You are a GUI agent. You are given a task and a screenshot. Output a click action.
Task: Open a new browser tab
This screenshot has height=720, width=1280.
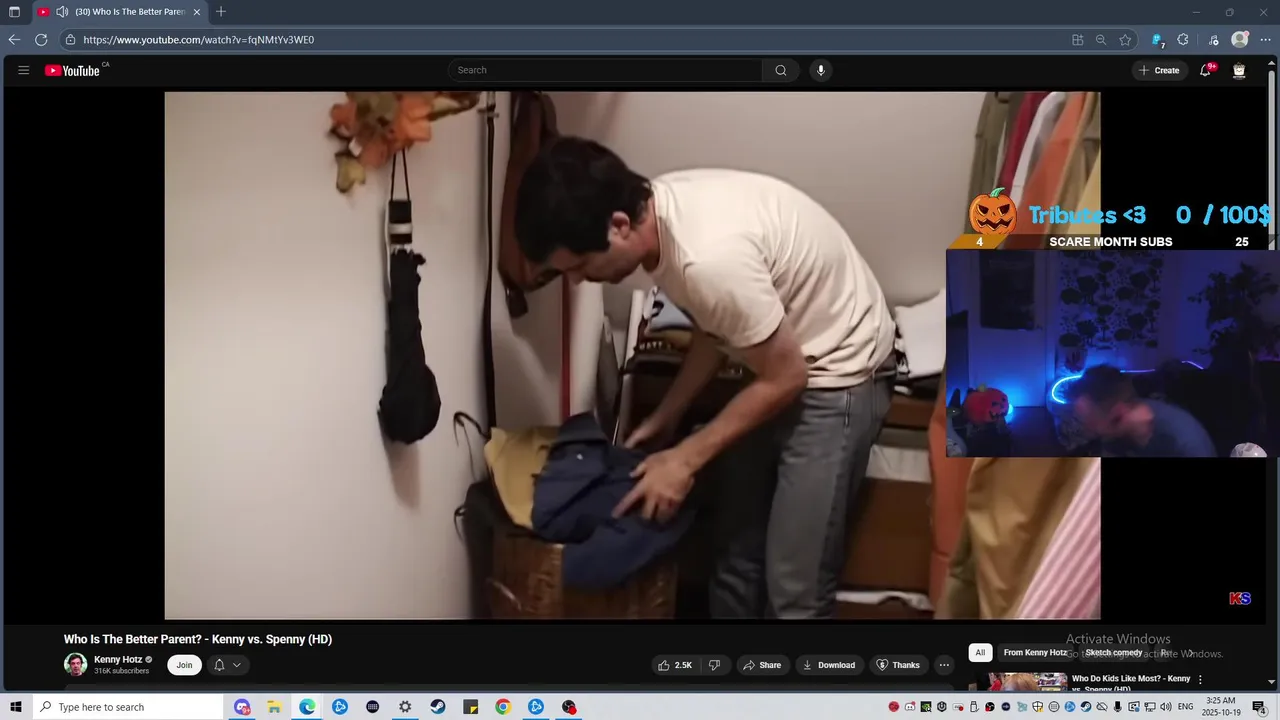point(221,12)
